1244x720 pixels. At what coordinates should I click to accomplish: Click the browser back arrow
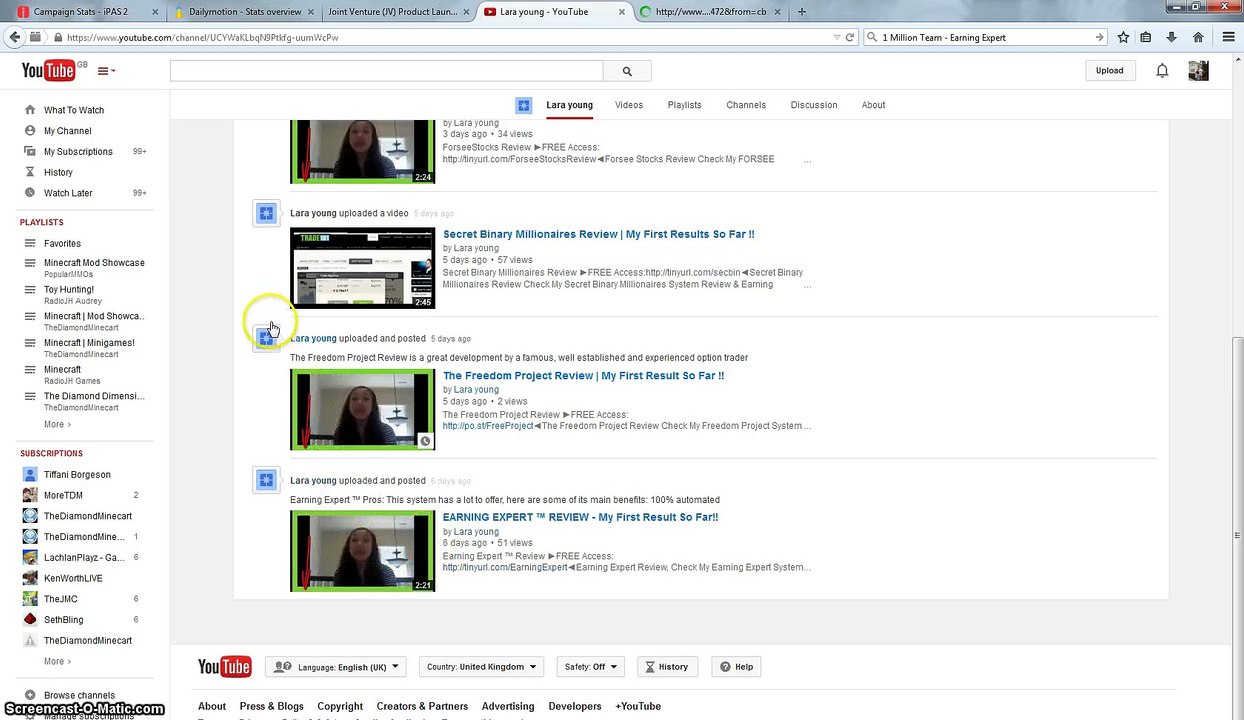pyautogui.click(x=14, y=37)
